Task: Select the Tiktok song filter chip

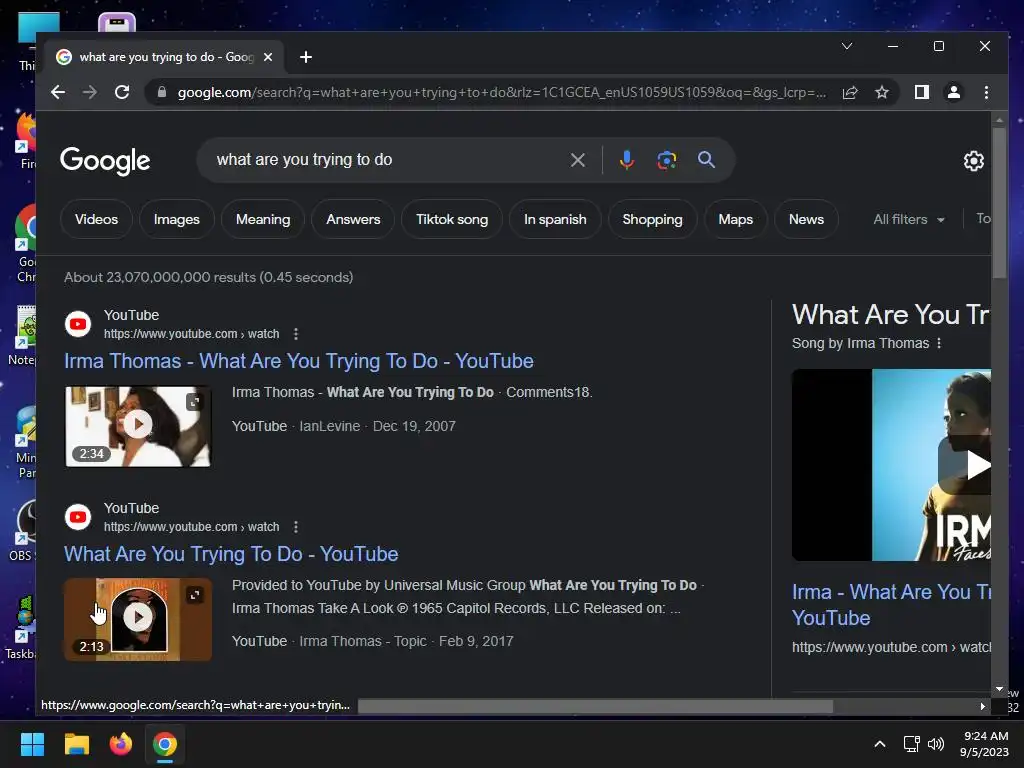Action: point(452,219)
